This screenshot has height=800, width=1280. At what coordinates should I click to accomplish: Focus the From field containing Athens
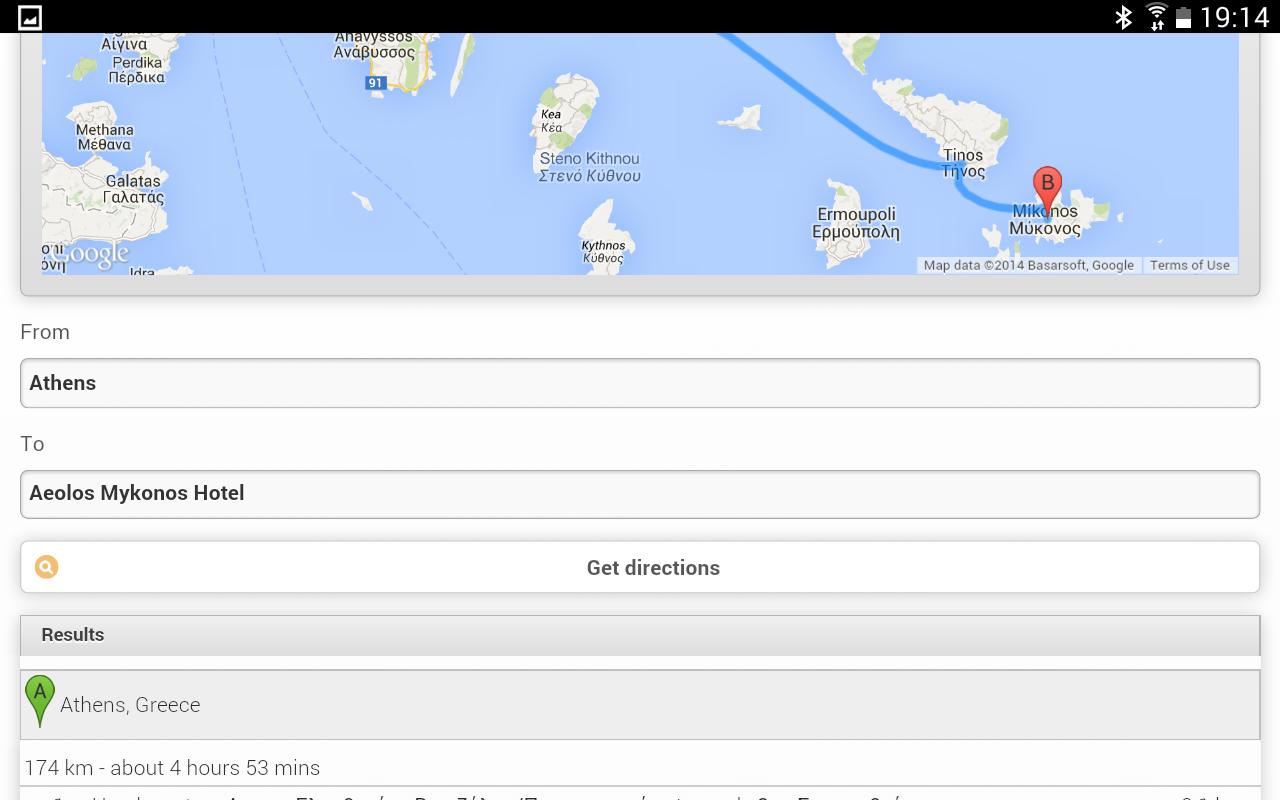pos(640,383)
